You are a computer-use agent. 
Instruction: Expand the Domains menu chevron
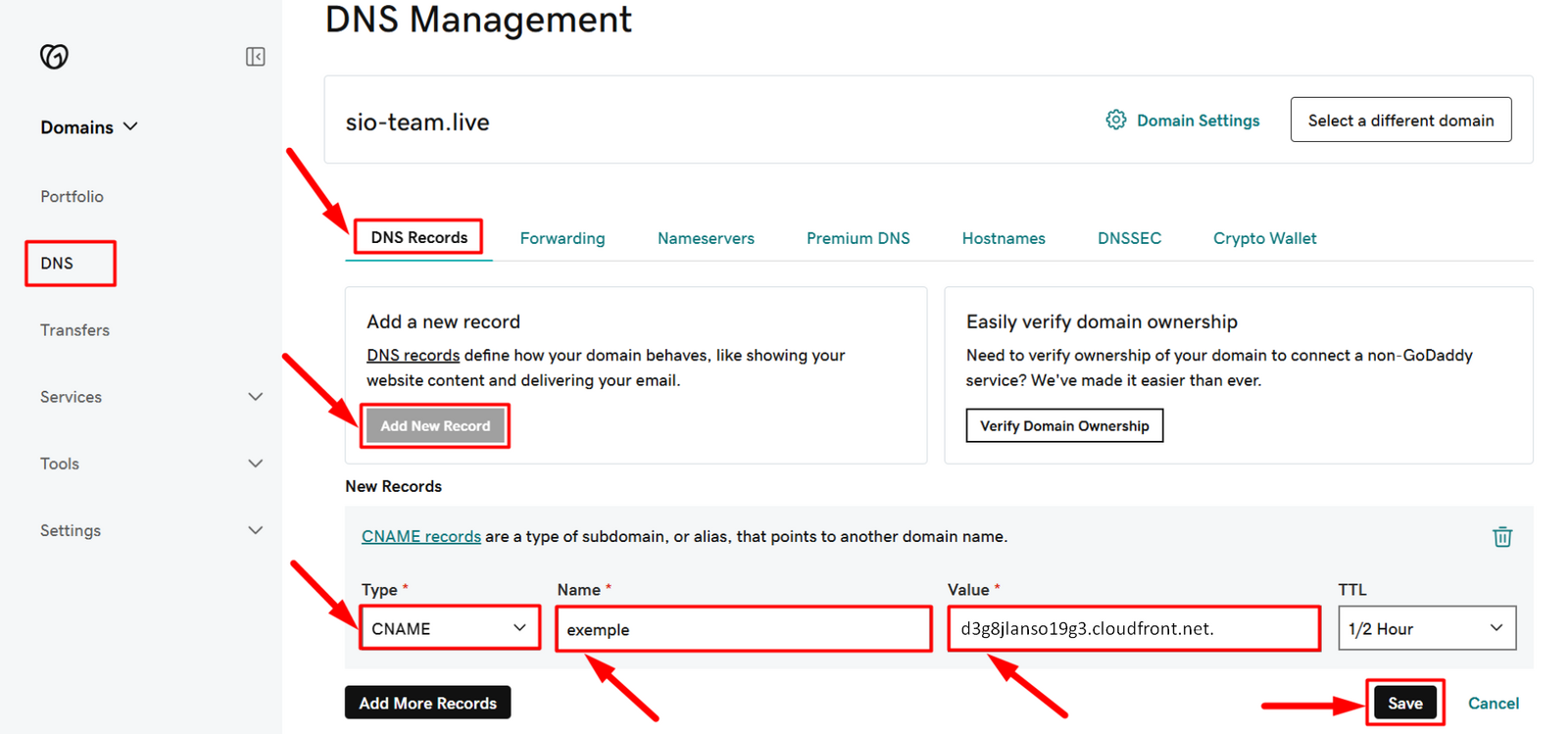point(131,126)
